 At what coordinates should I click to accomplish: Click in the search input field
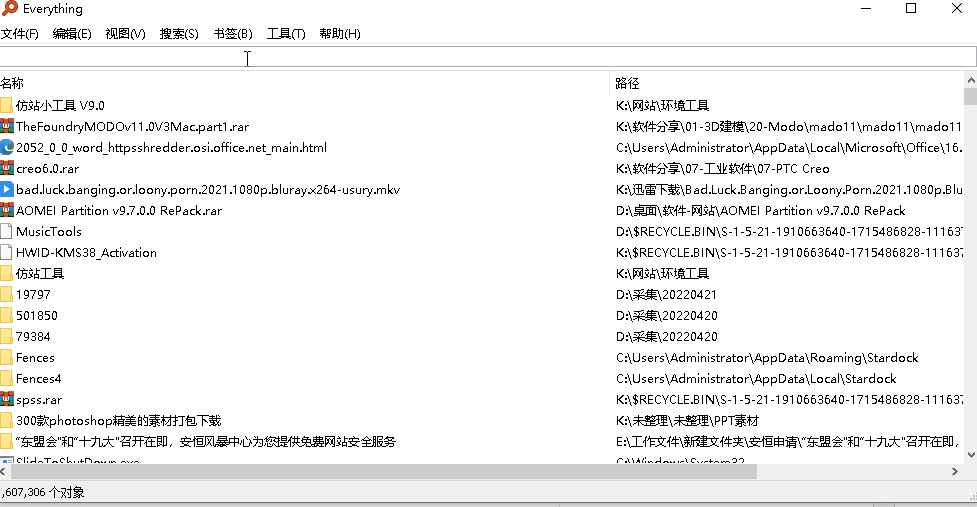pyautogui.click(x=488, y=57)
